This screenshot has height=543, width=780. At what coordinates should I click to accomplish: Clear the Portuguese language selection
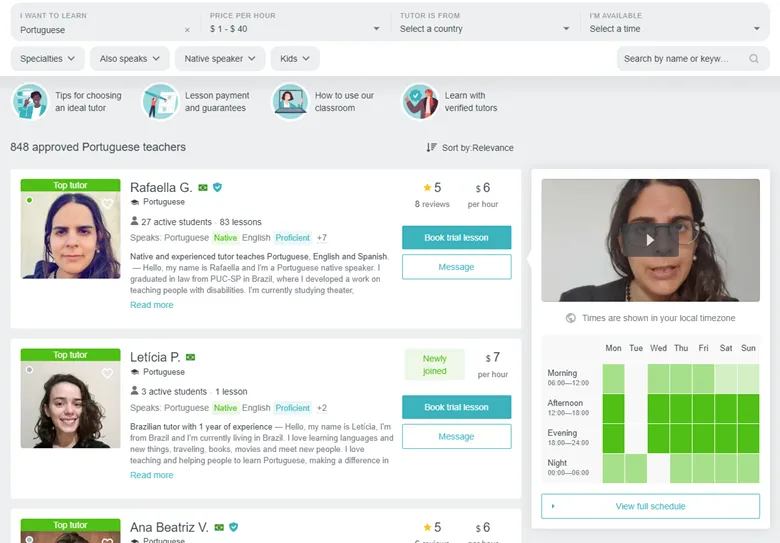(187, 30)
